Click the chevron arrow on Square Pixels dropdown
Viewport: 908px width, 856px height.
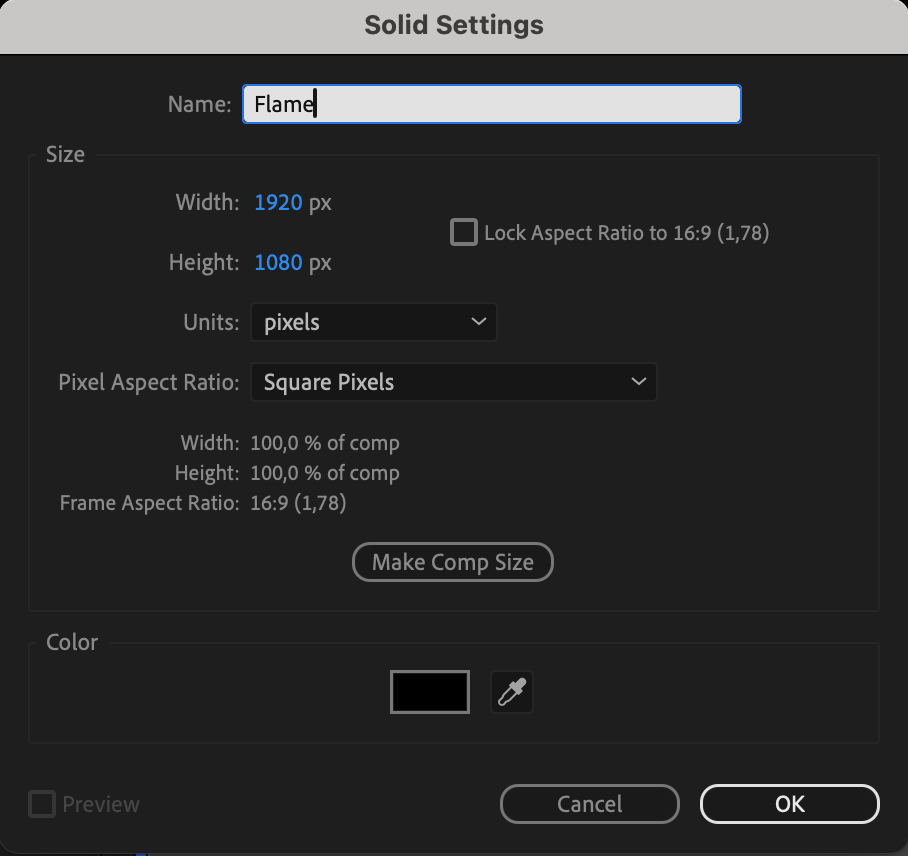[638, 382]
